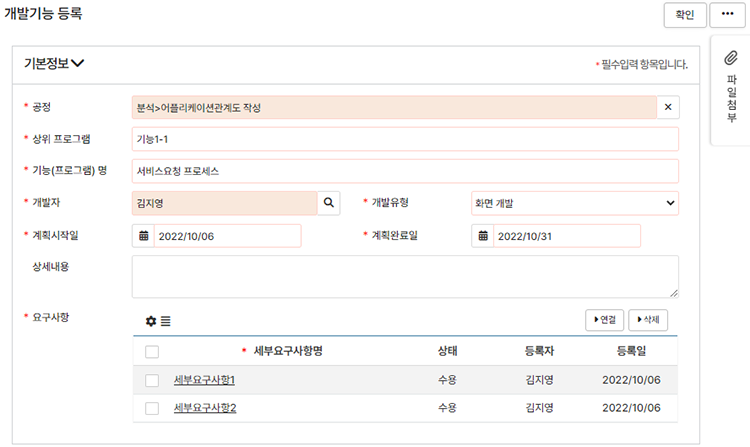Open the 계획시작일 calendar icon
The height and width of the screenshot is (447, 750).
point(144,236)
